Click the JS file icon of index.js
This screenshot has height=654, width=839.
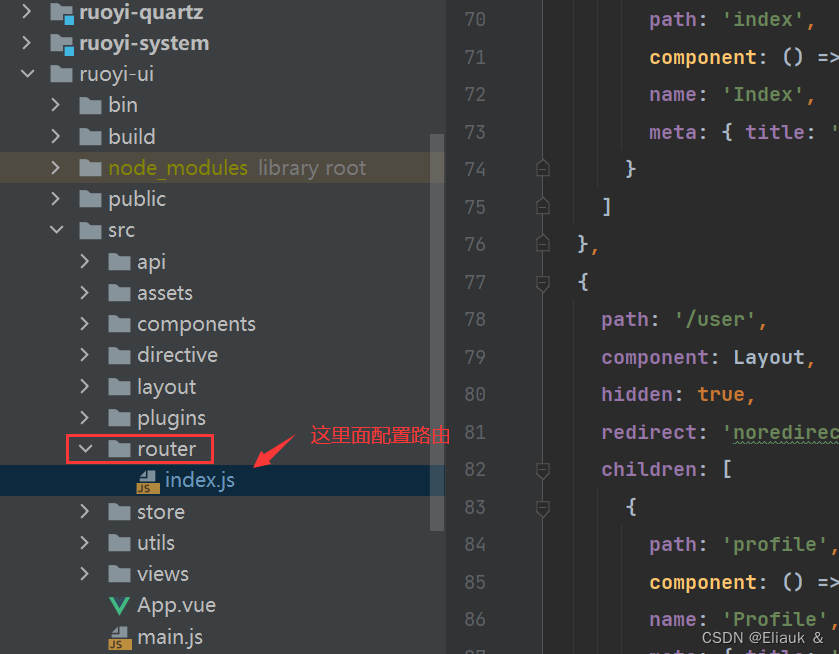(x=148, y=482)
